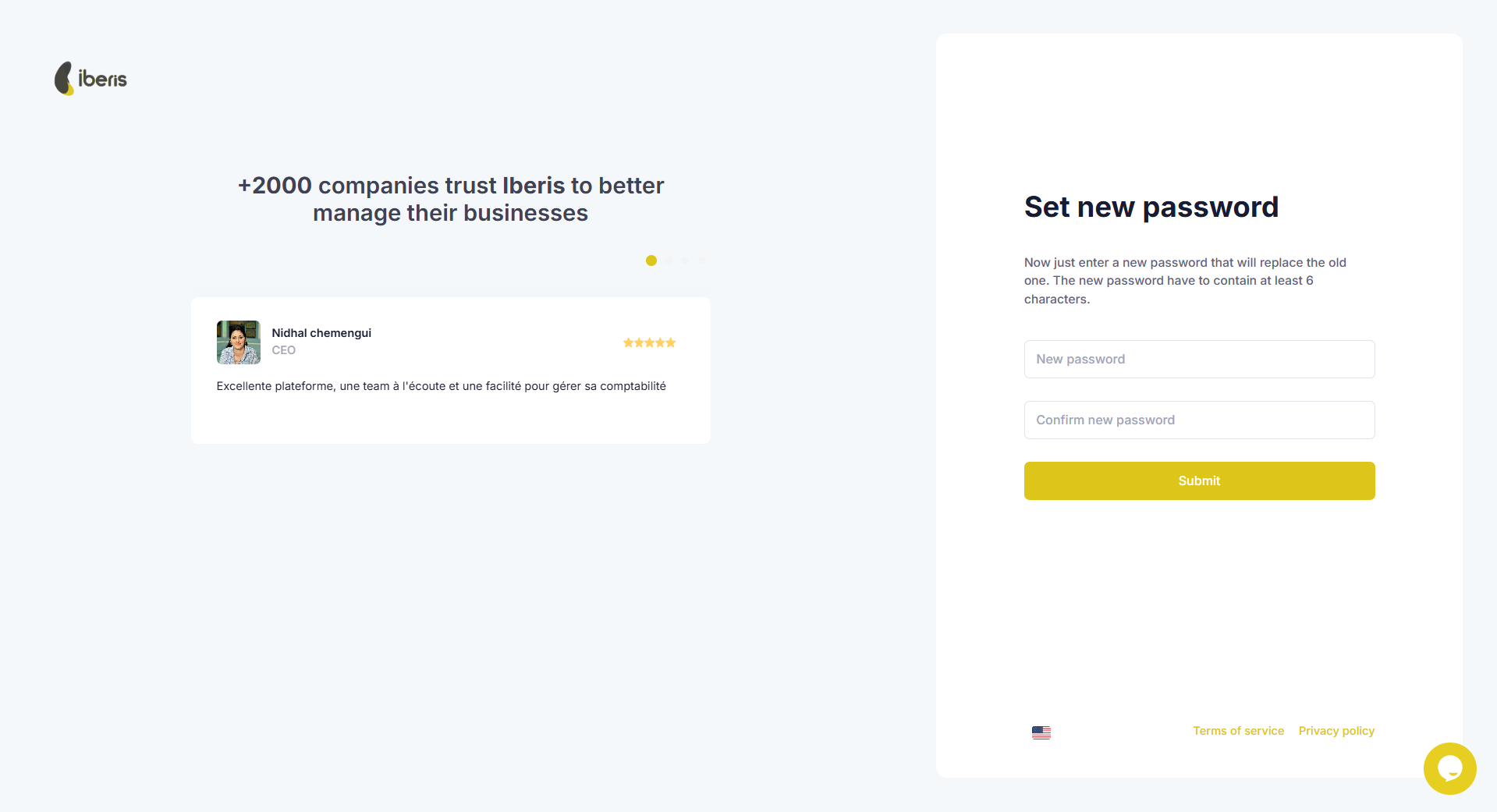Click the five-star rating icons

649,342
